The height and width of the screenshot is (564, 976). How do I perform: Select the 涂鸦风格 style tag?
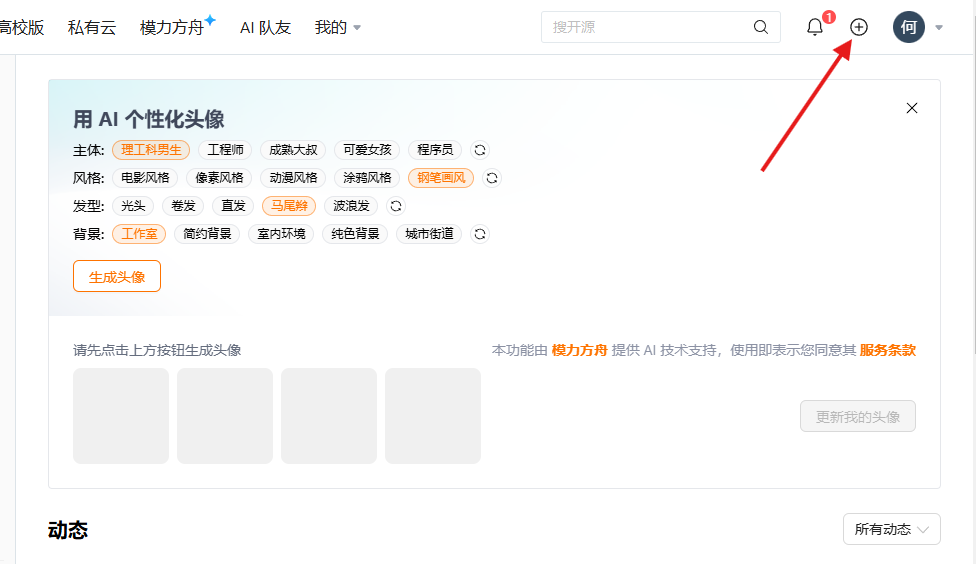(367, 178)
